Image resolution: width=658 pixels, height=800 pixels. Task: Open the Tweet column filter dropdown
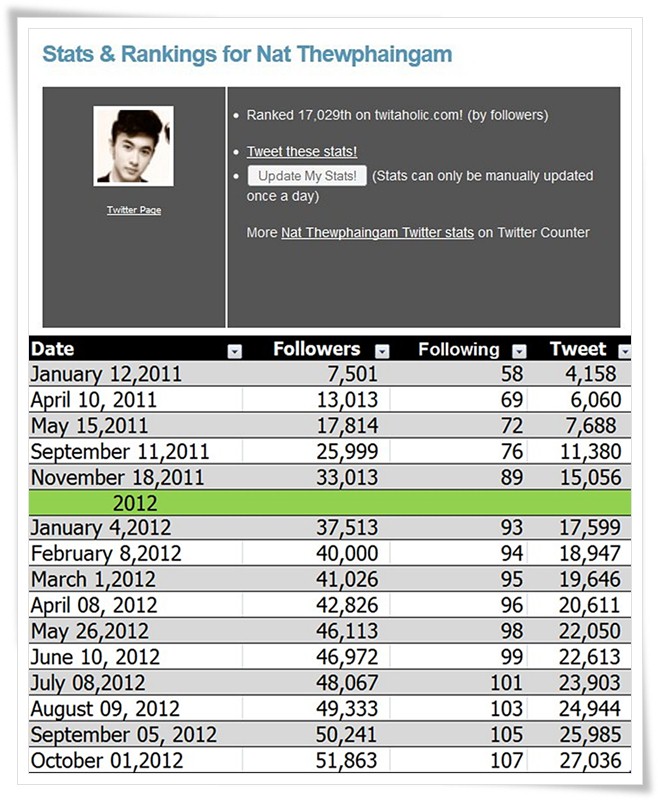pyautogui.click(x=625, y=351)
